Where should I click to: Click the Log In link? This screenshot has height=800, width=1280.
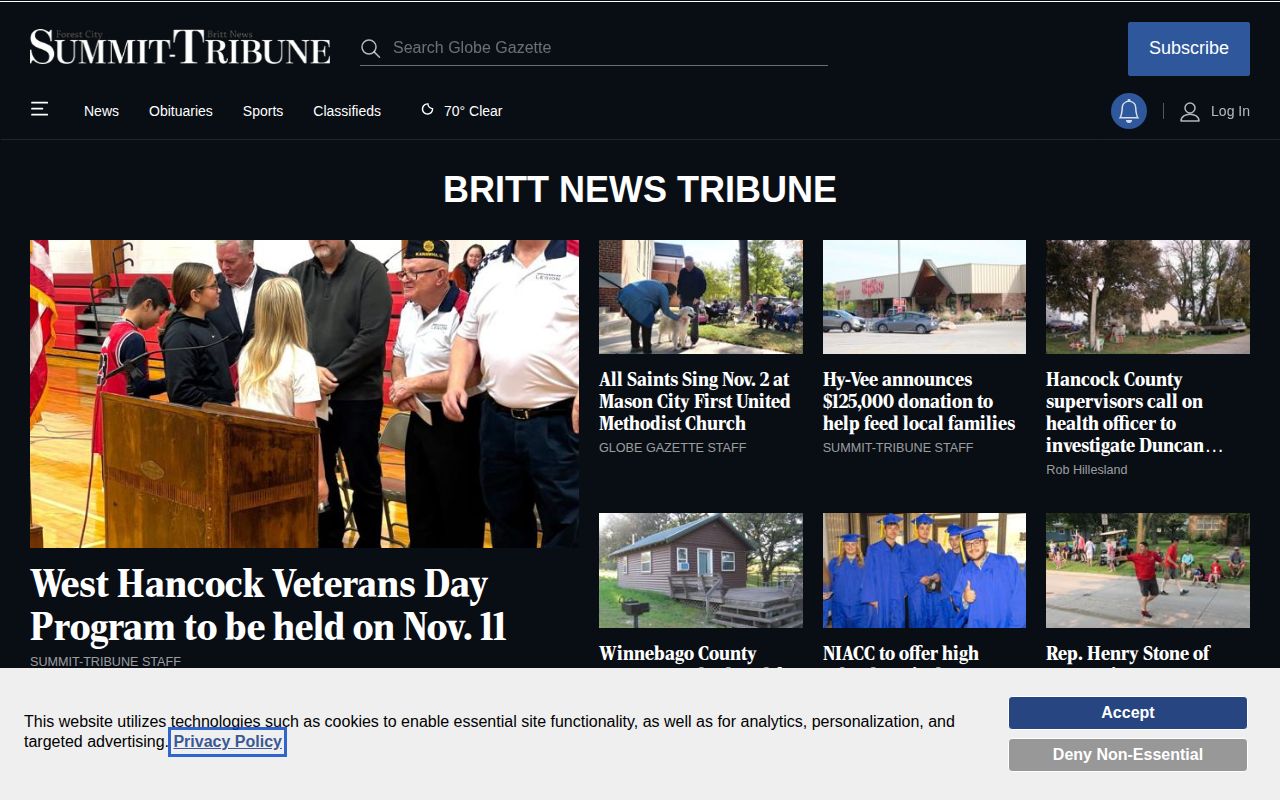tap(1230, 111)
